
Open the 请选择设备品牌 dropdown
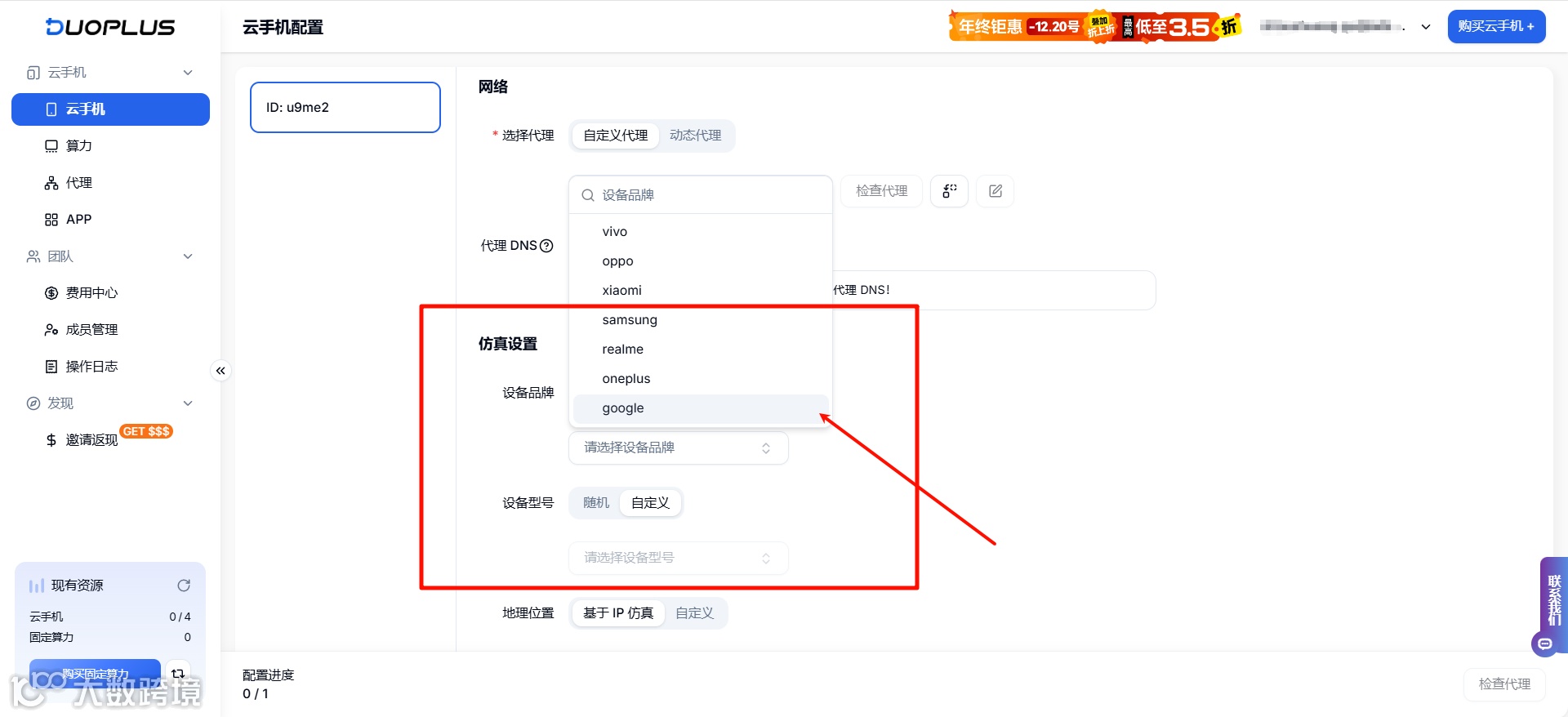[679, 448]
